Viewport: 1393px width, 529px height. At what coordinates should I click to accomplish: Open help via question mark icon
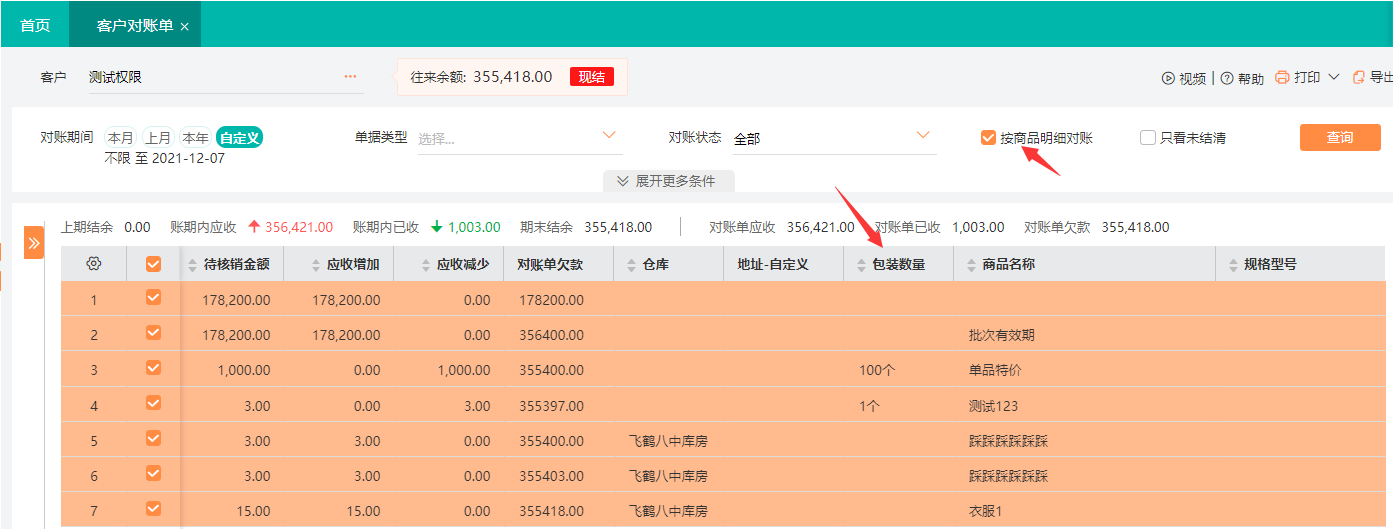[1226, 78]
